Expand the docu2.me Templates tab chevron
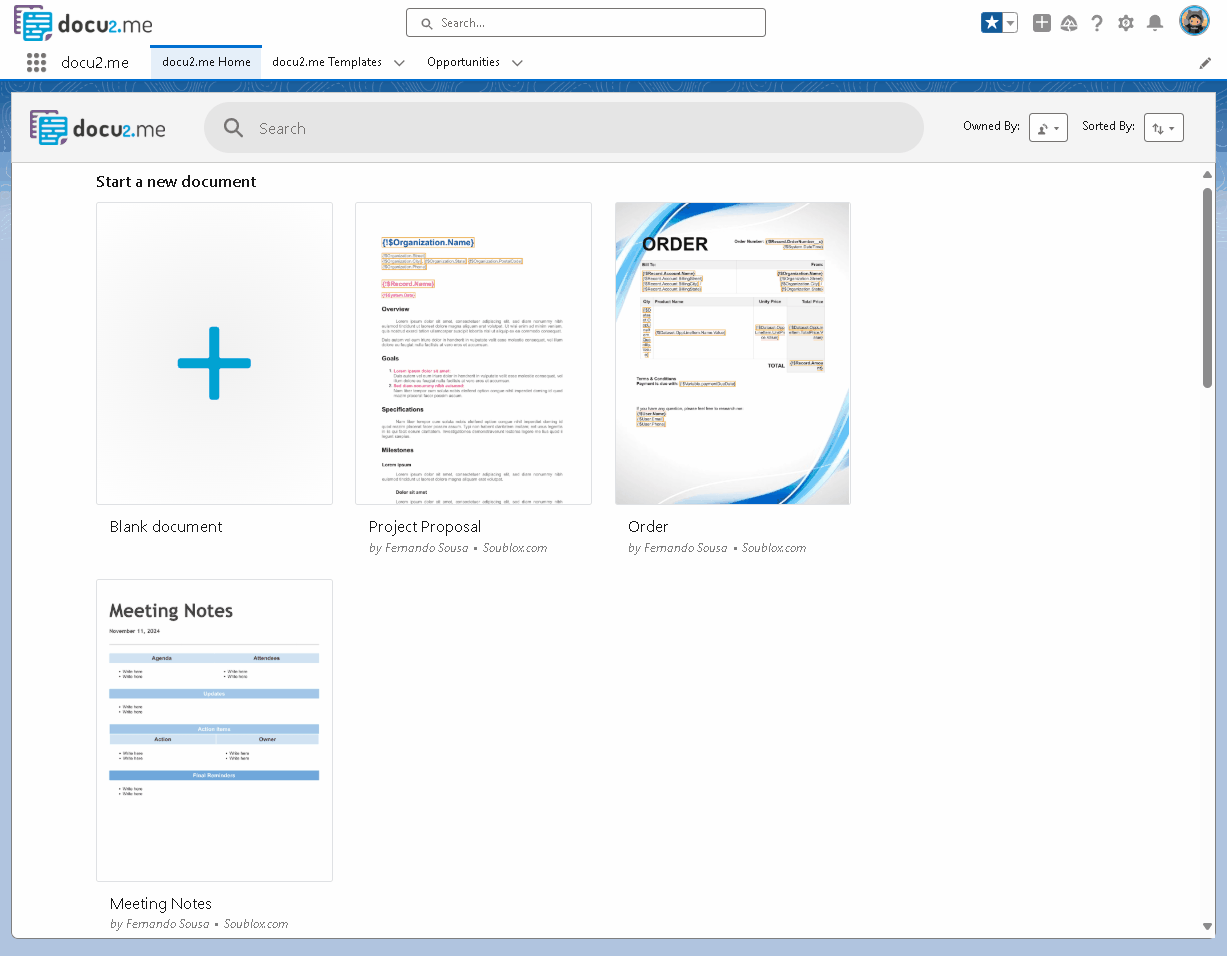The height and width of the screenshot is (956, 1227). click(x=399, y=63)
